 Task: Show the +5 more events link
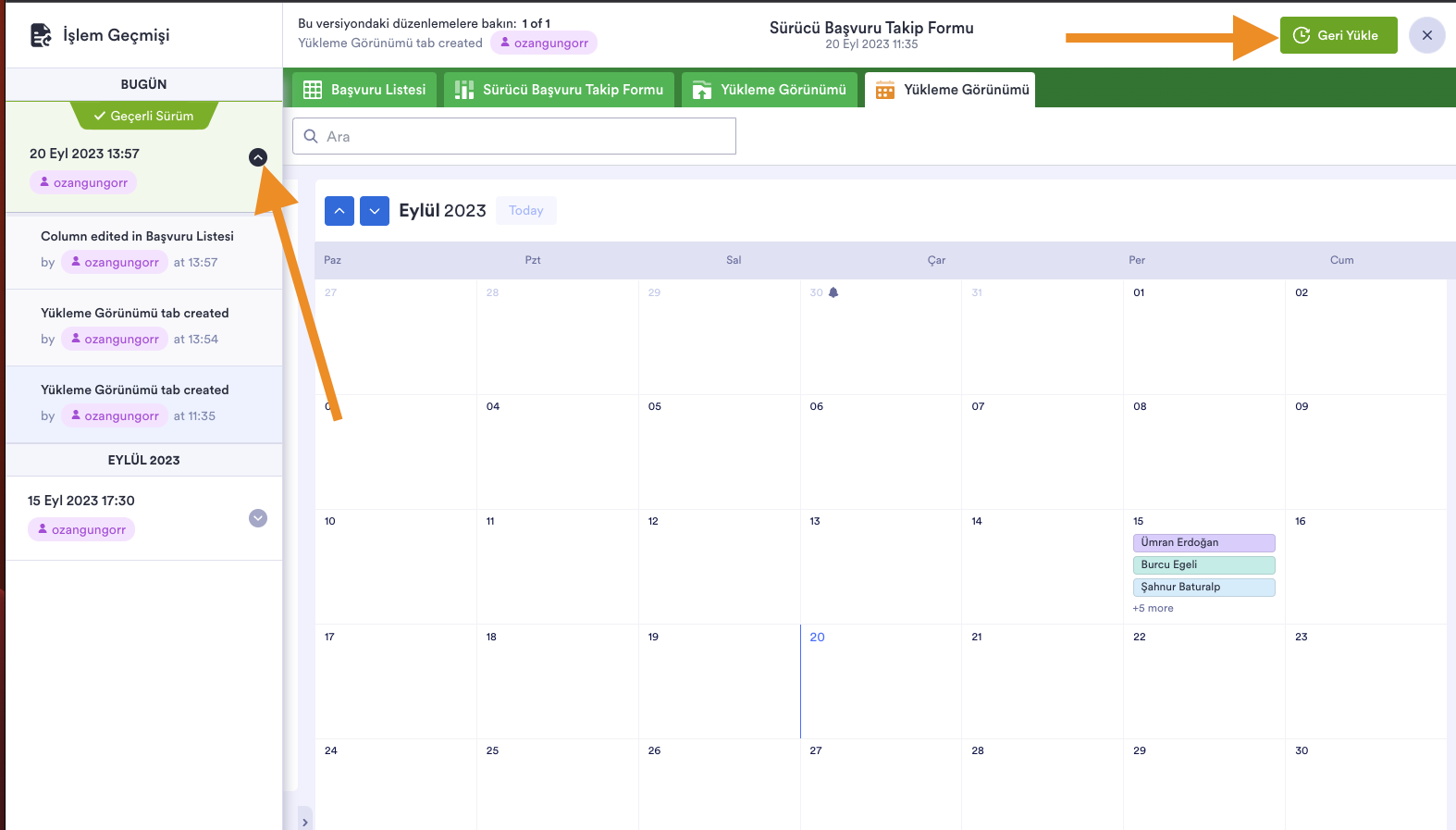(1153, 609)
